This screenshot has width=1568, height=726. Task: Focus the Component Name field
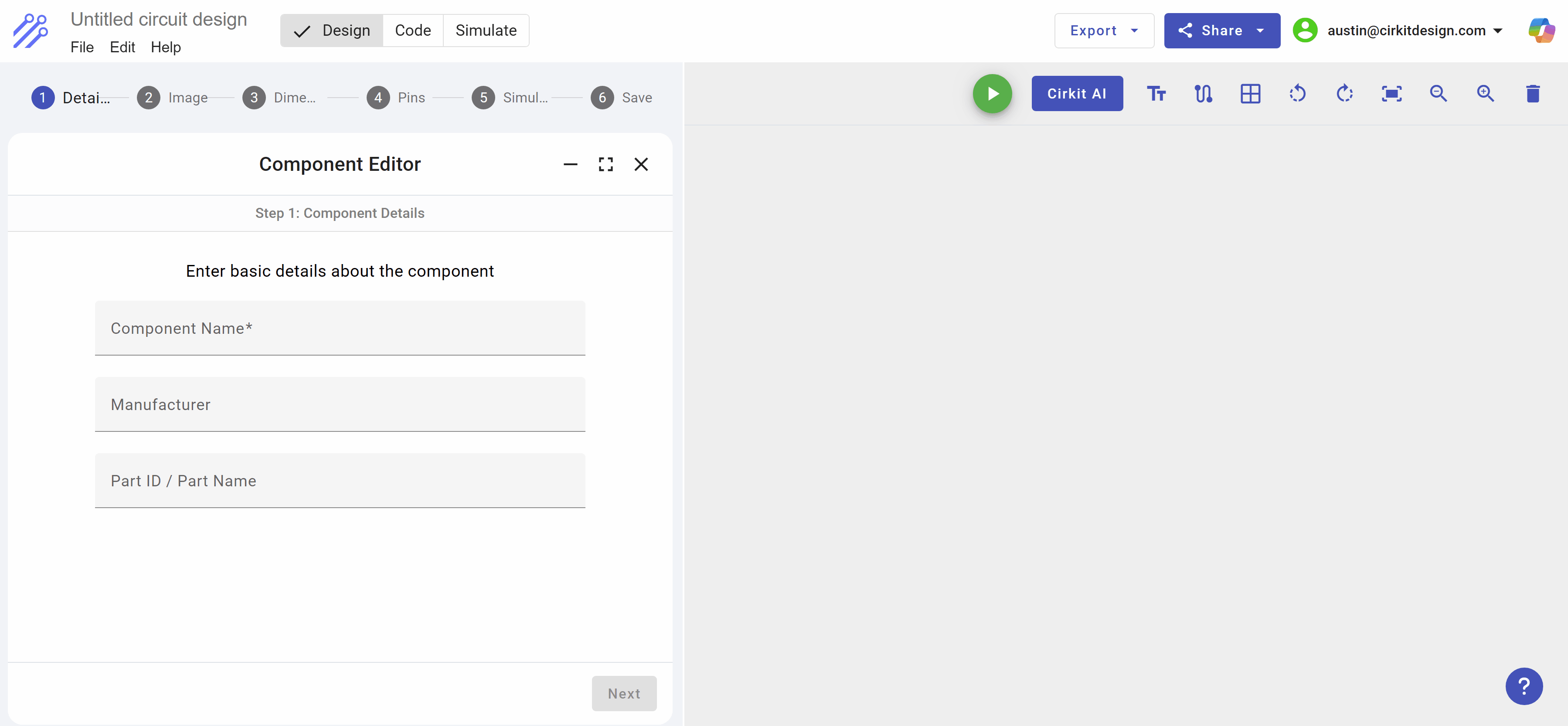coord(340,328)
